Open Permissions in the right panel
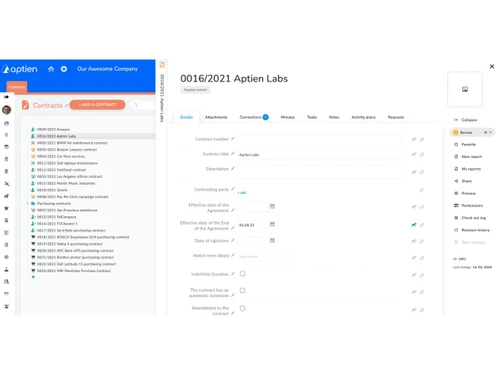500x375 pixels. pyautogui.click(x=468, y=205)
